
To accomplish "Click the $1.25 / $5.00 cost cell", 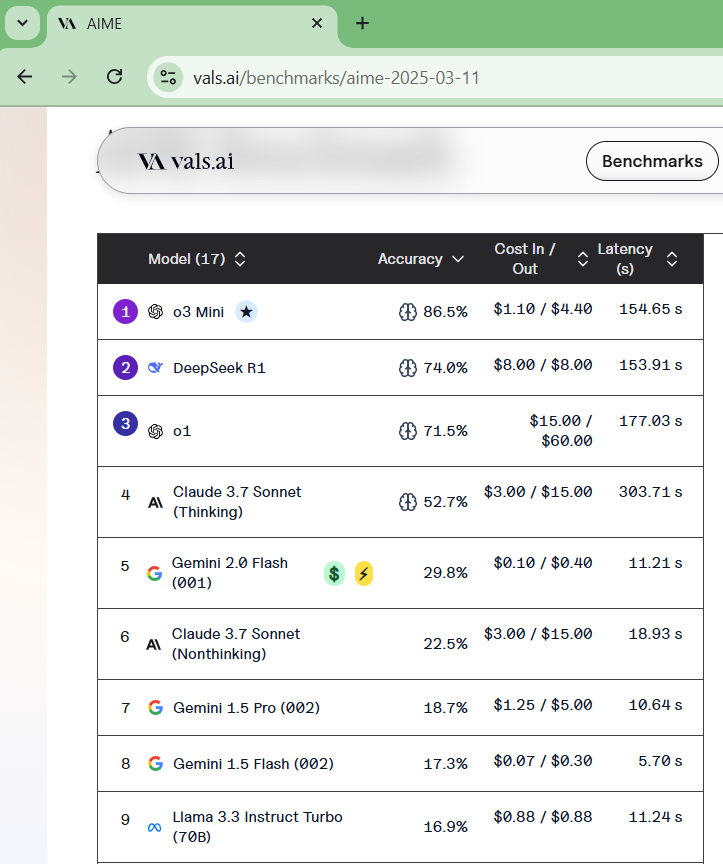I will coord(543,705).
